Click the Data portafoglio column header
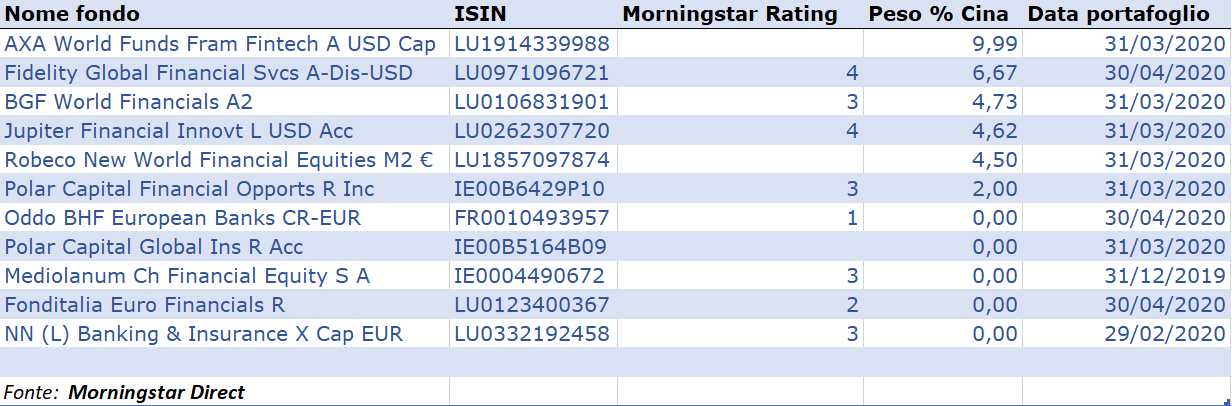Viewport: 1232px width, 406px height. [x=1125, y=14]
